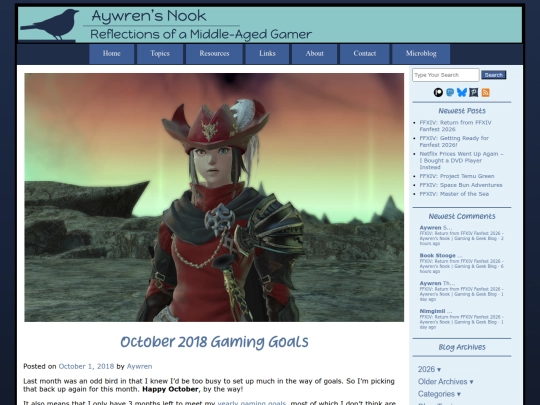Open the About page
This screenshot has height=405, width=540.
pyautogui.click(x=314, y=54)
